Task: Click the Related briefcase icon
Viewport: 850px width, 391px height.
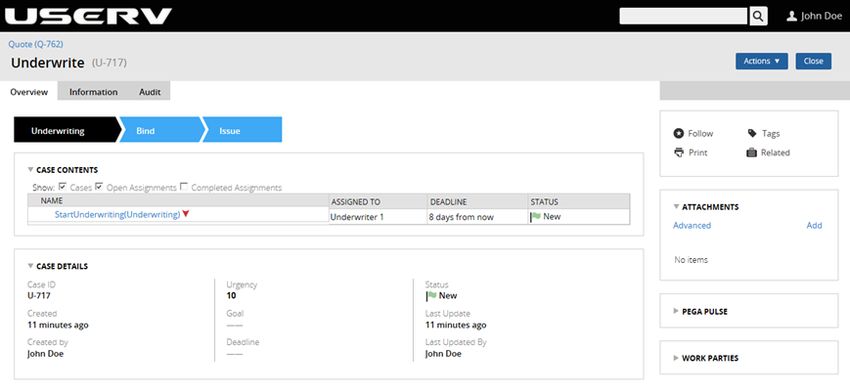Action: click(751, 152)
